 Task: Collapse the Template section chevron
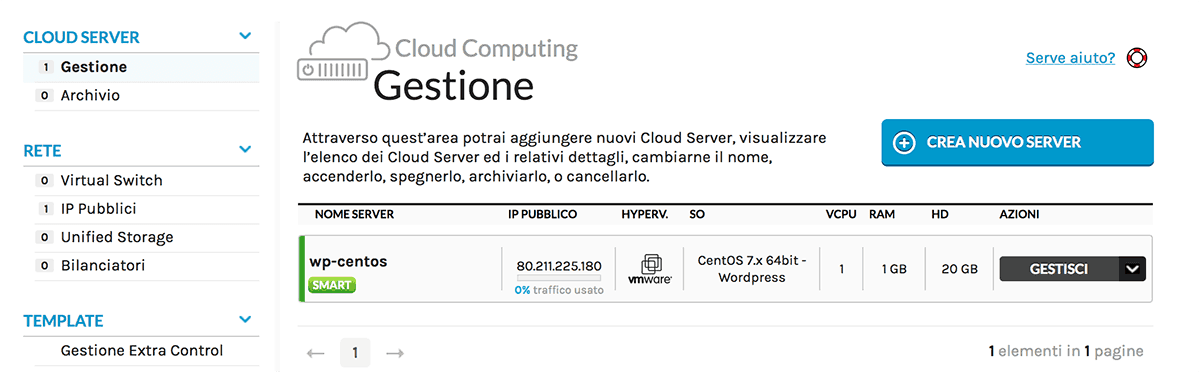[246, 320]
